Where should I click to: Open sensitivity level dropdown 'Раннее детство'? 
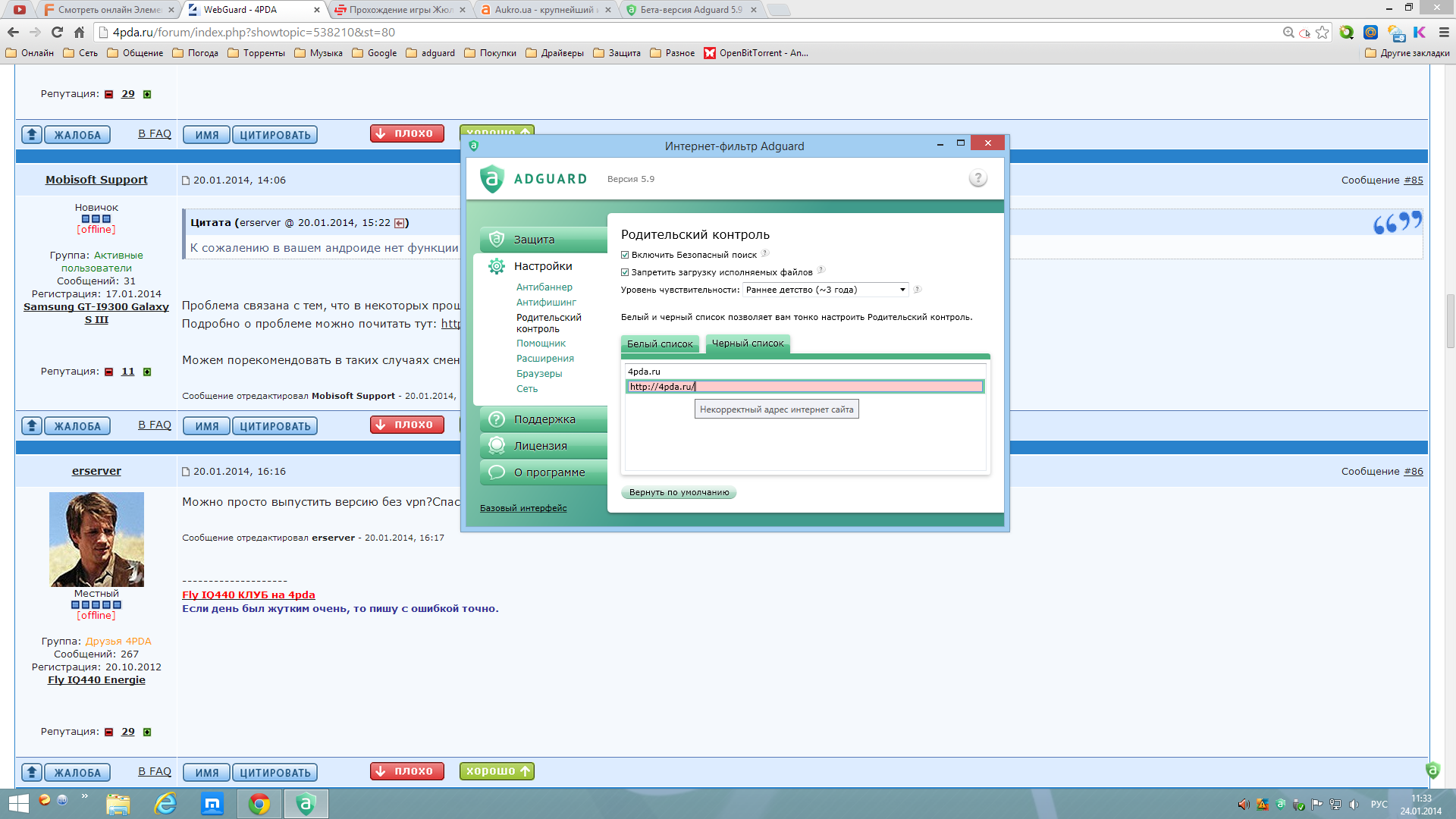click(825, 290)
